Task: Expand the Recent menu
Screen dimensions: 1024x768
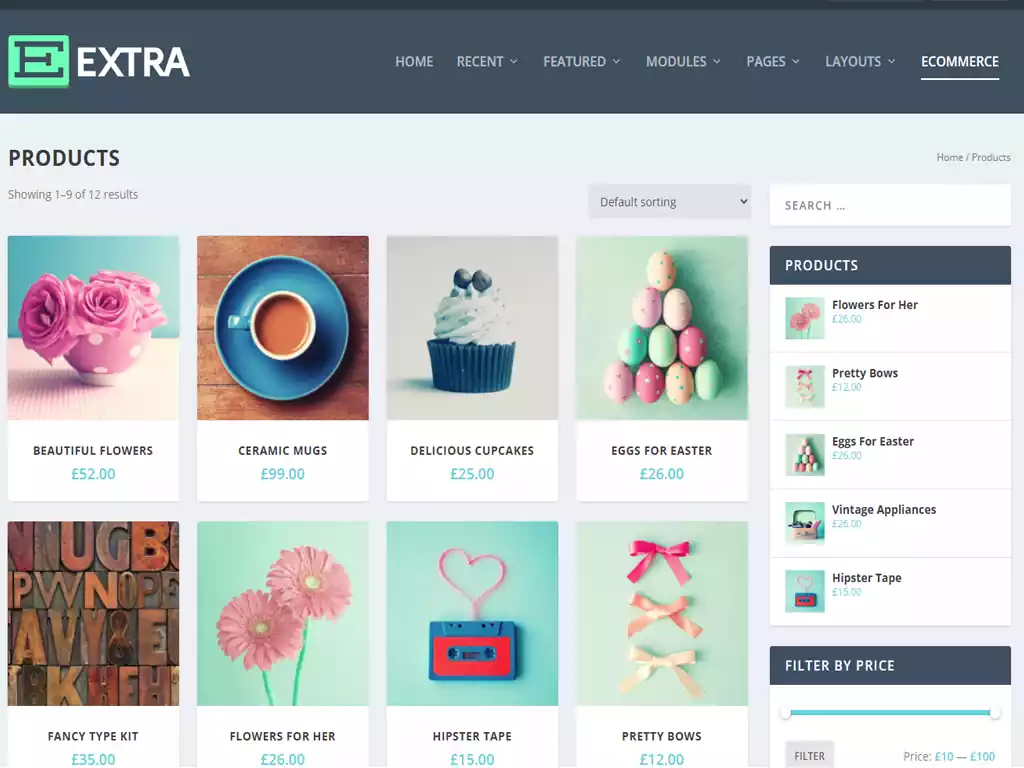Action: click(487, 62)
